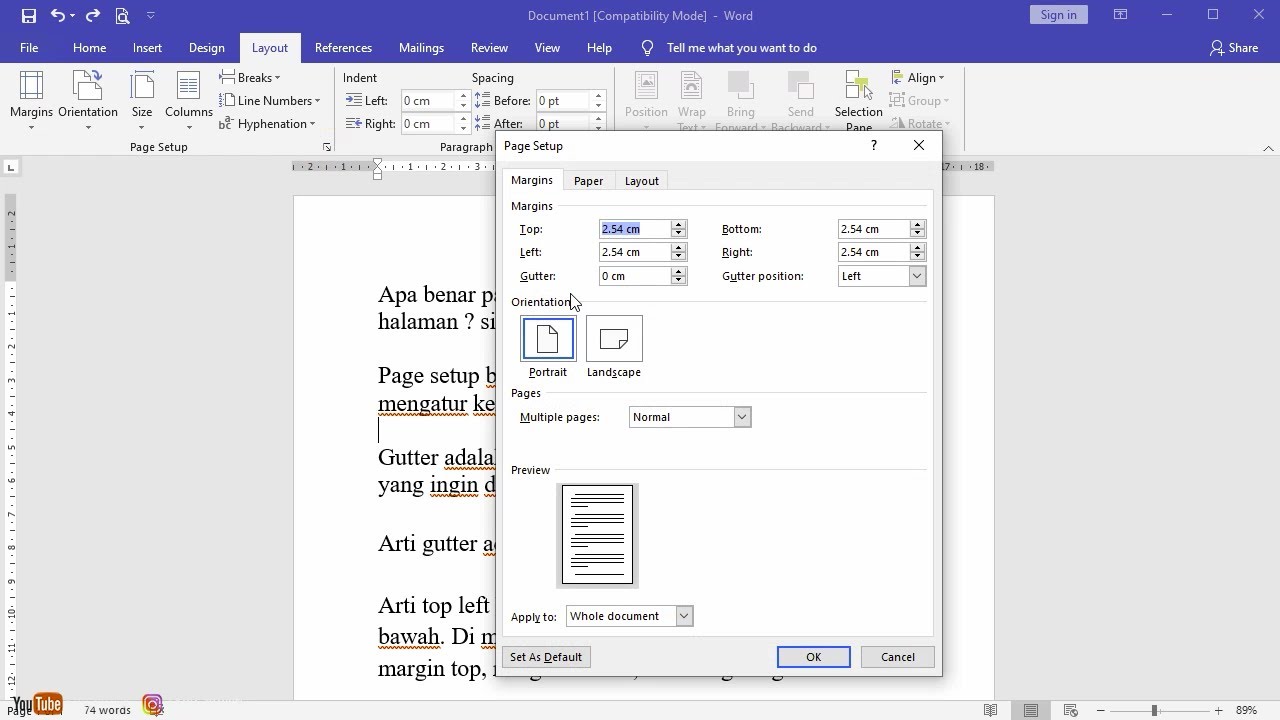Switch to Web Layout view icon
The image size is (1280, 720).
1070,710
